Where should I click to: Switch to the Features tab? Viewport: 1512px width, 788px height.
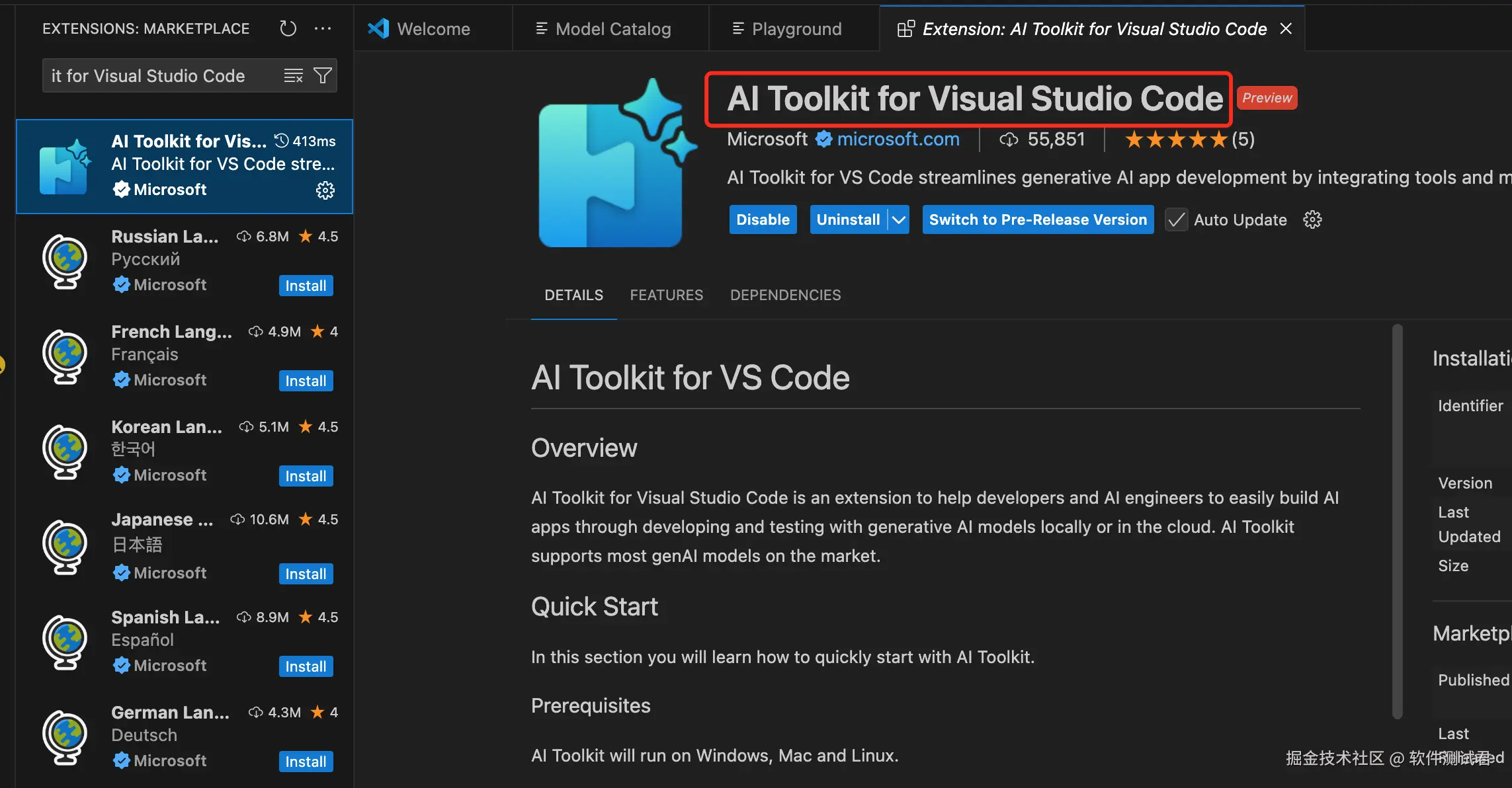click(x=666, y=295)
